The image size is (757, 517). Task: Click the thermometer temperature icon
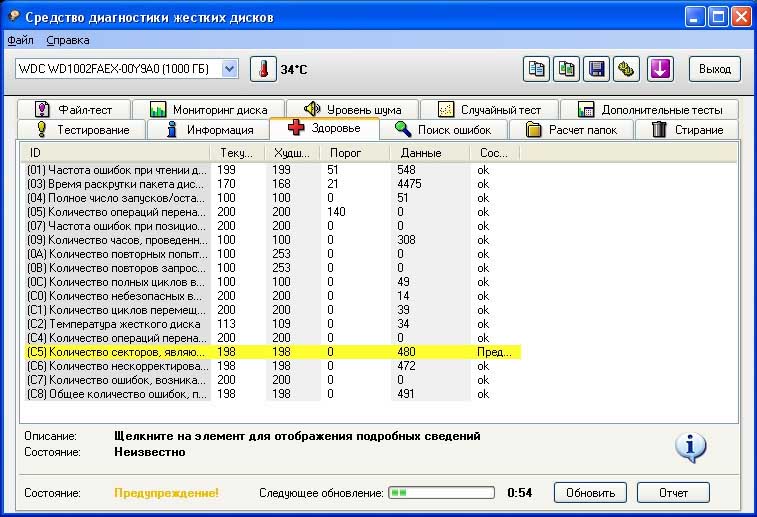[x=262, y=69]
